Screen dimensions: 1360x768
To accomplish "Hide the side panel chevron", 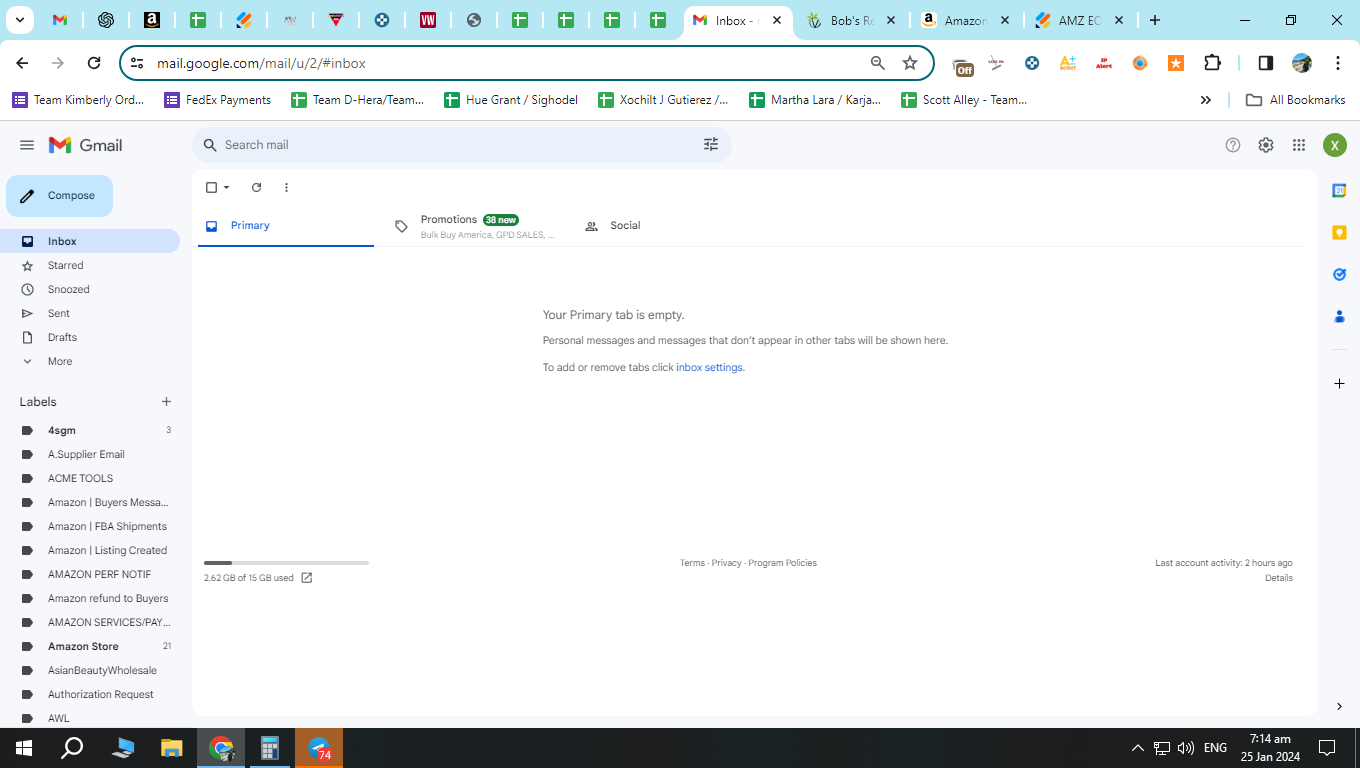I will [x=1339, y=706].
